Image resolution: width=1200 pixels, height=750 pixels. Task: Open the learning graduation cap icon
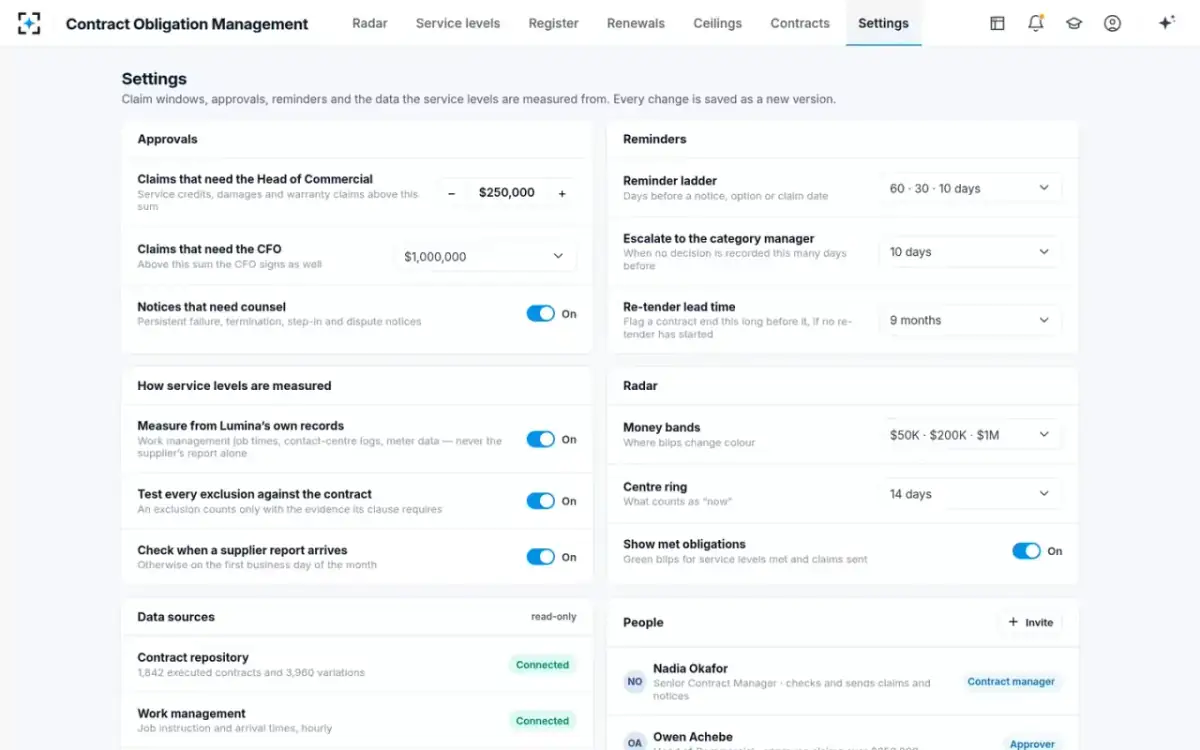click(1074, 23)
